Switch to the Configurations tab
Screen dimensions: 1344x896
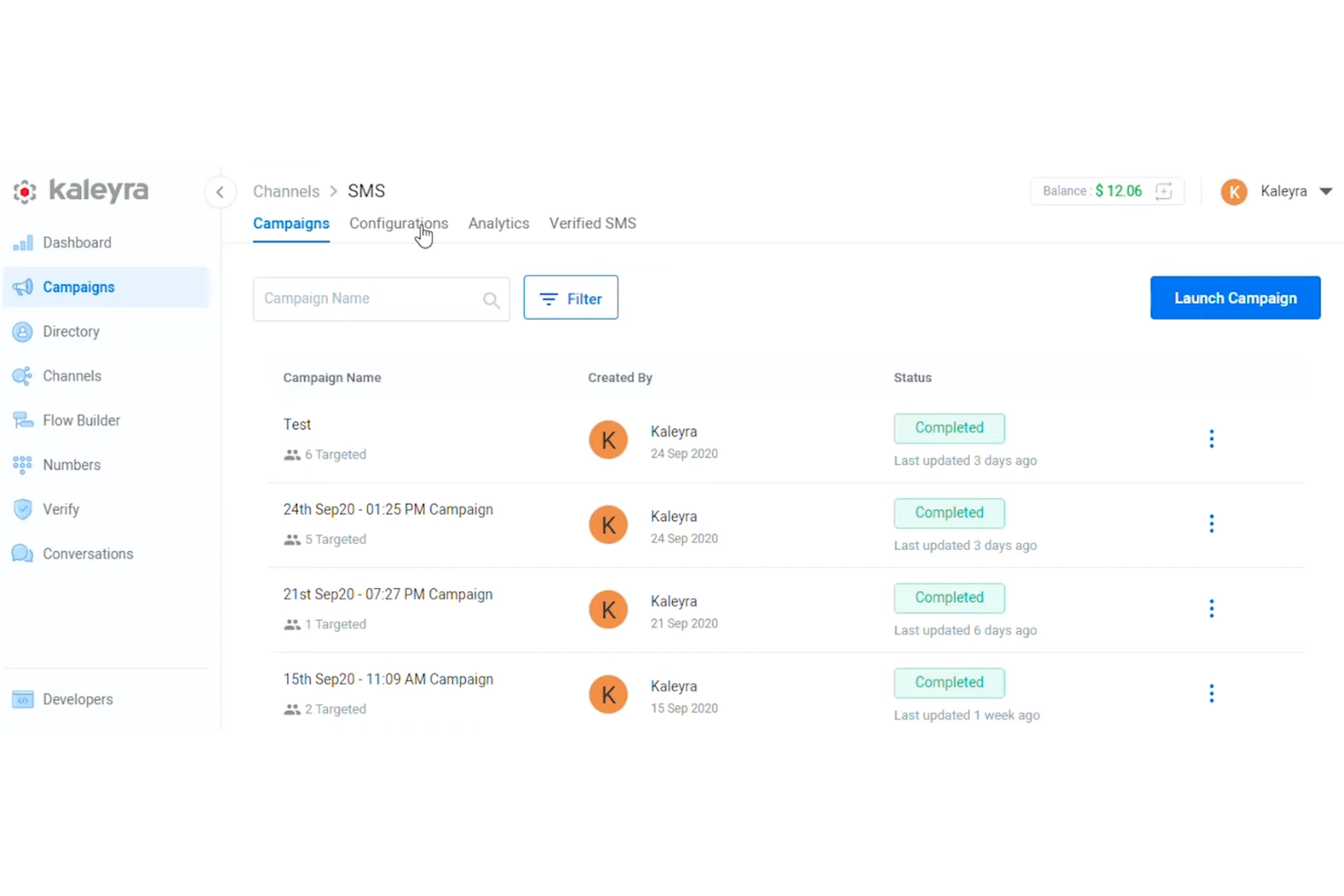(x=398, y=223)
